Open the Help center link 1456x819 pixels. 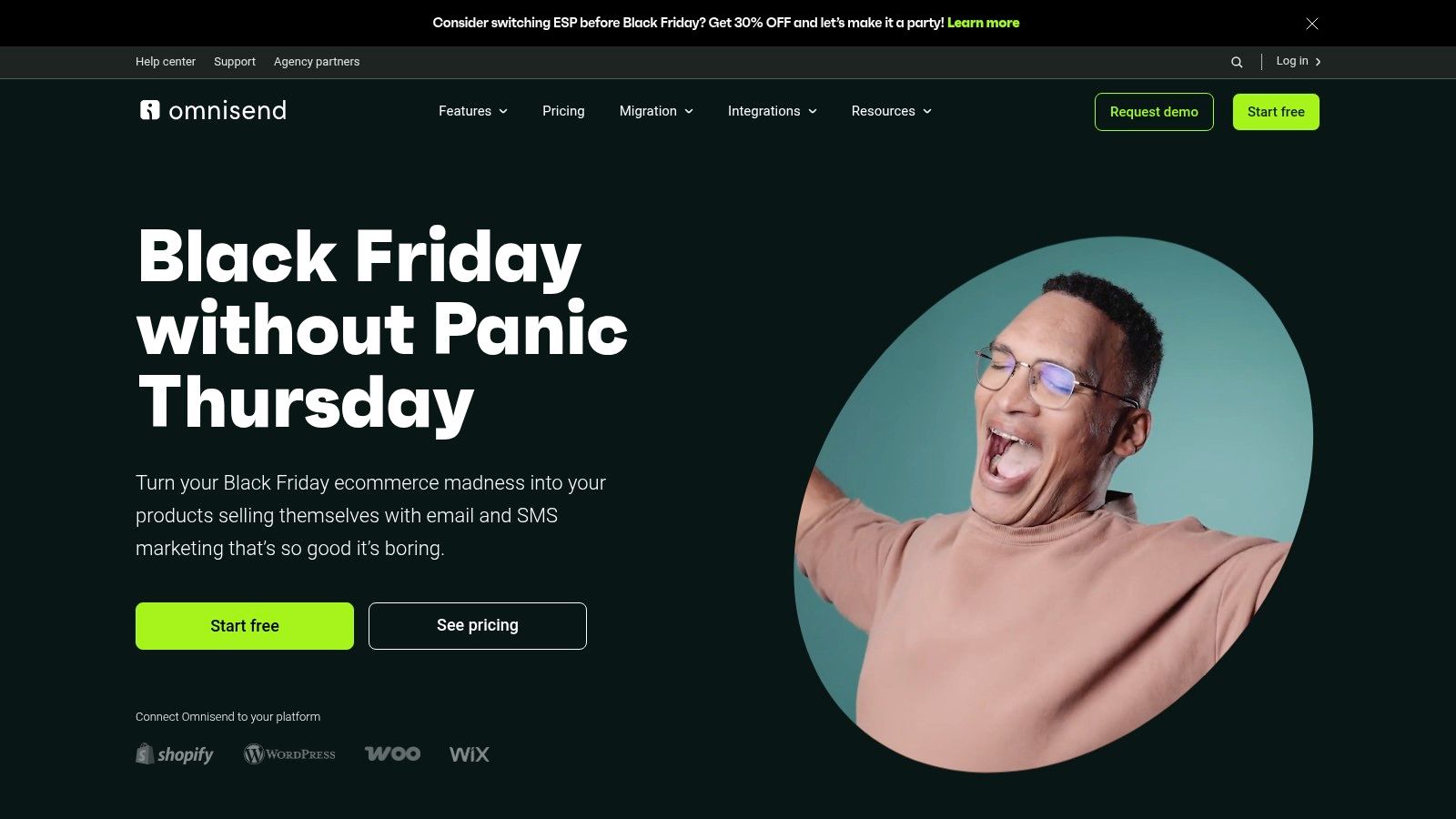pyautogui.click(x=166, y=62)
